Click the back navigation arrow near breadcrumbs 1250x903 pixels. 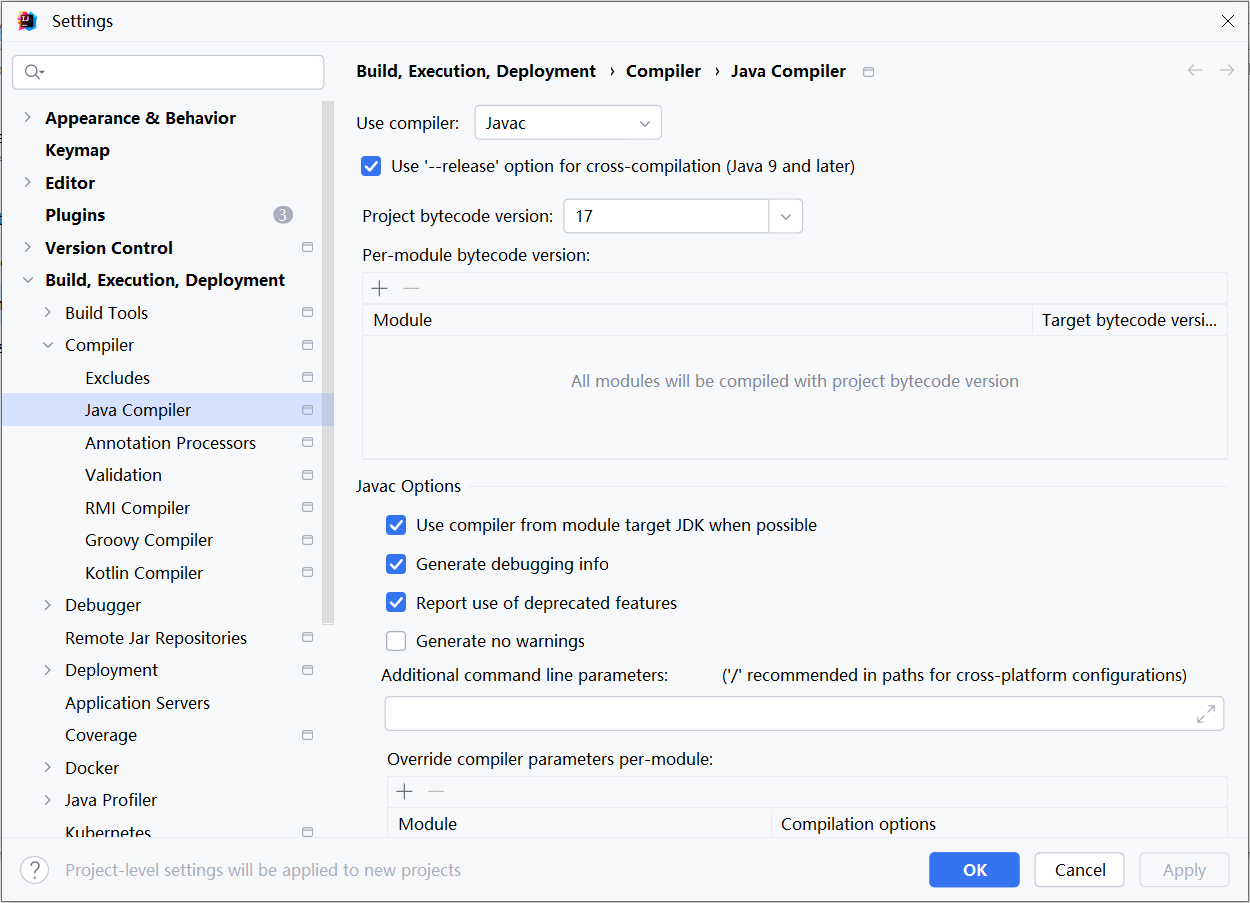[x=1194, y=70]
